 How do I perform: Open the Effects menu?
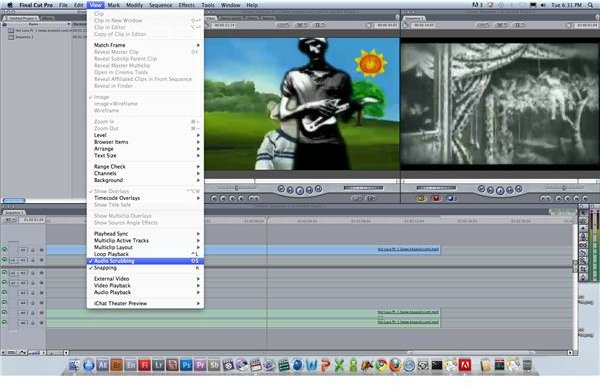point(187,5)
